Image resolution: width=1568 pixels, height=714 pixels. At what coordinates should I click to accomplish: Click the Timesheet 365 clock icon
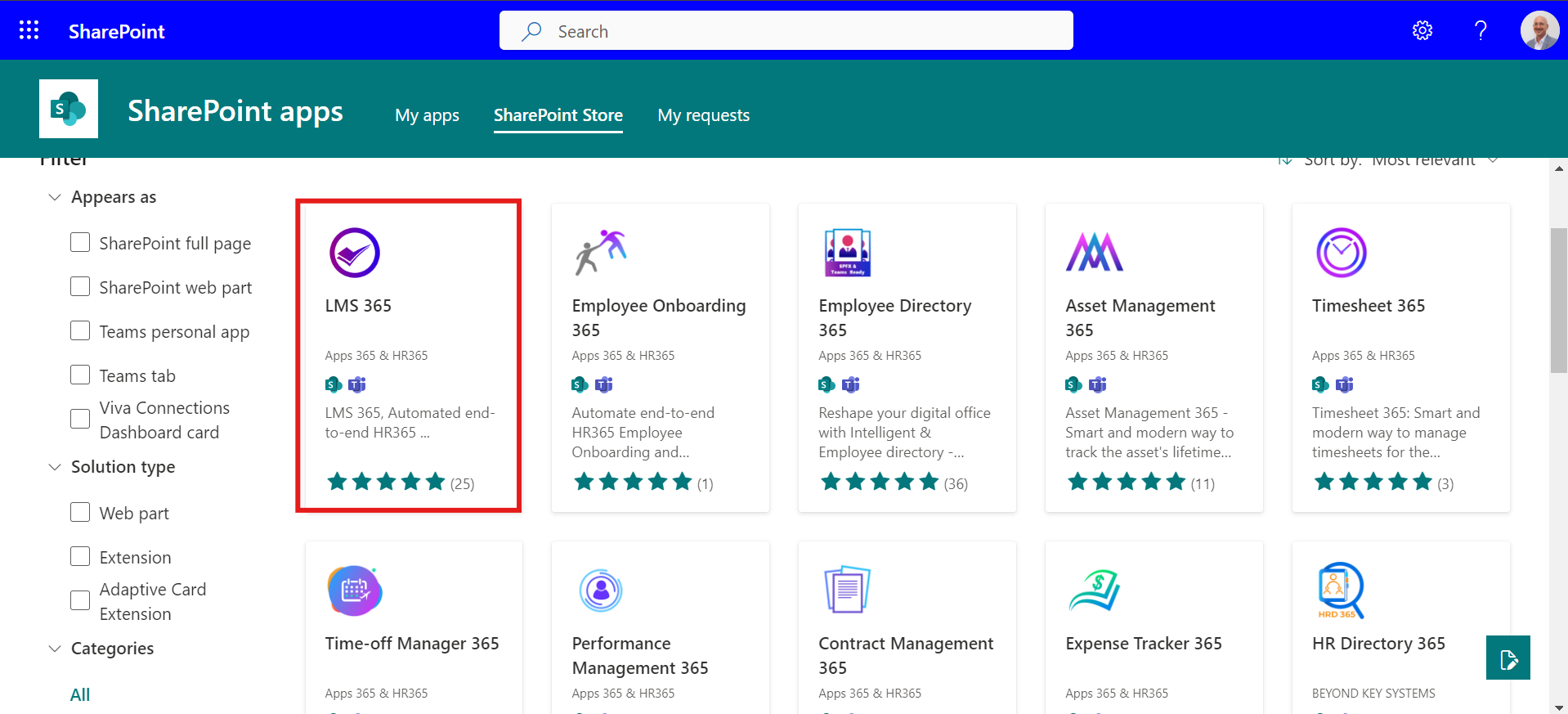(1342, 253)
